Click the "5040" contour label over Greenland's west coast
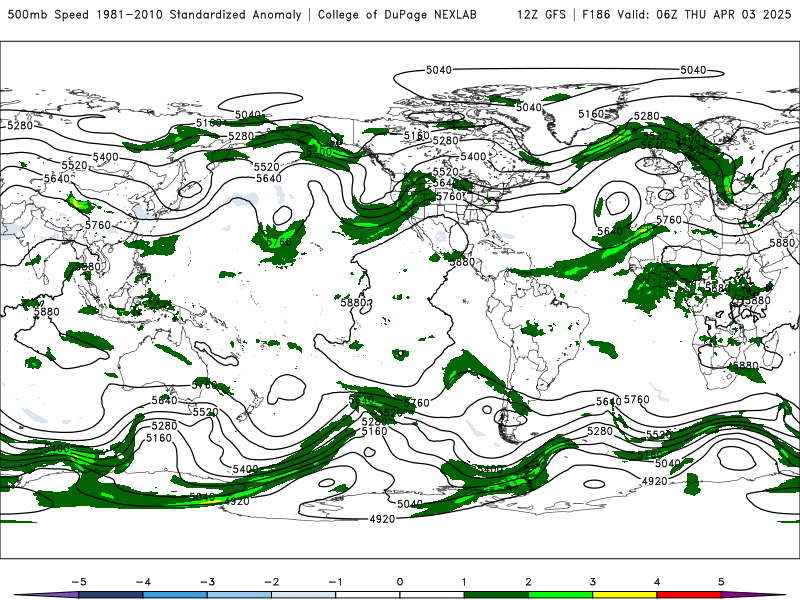The width and height of the screenshot is (800, 600). tap(529, 107)
